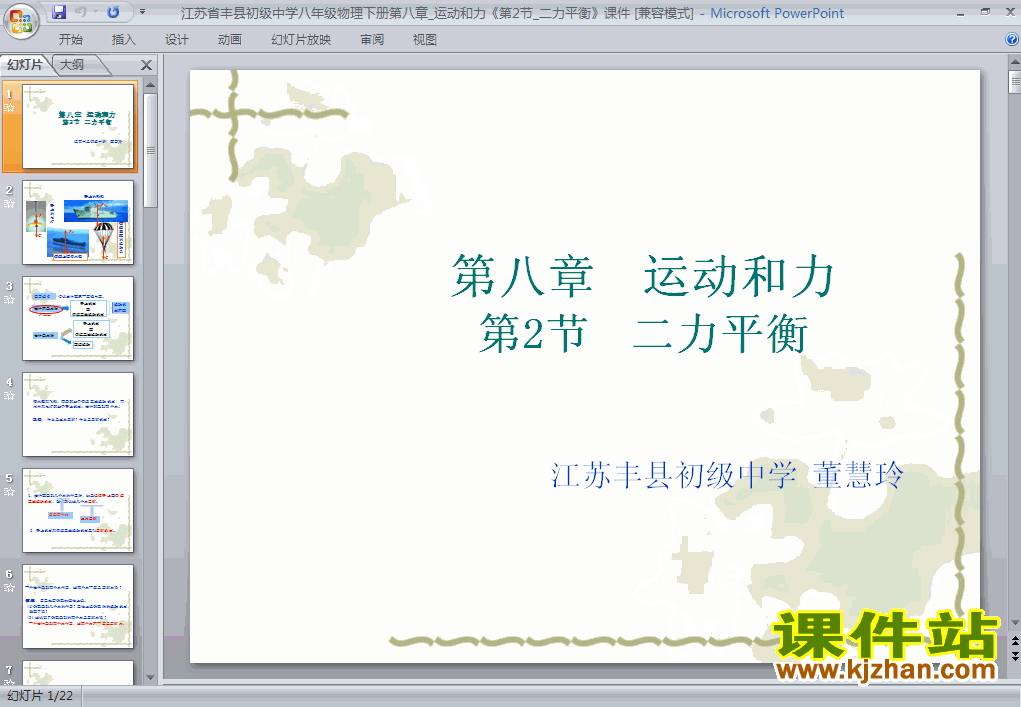Click main editor scroll down arrow
The height and width of the screenshot is (707, 1021).
point(1015,624)
